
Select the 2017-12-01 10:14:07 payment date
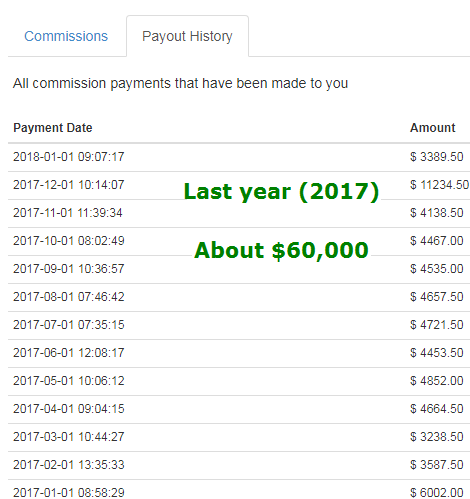[69, 185]
